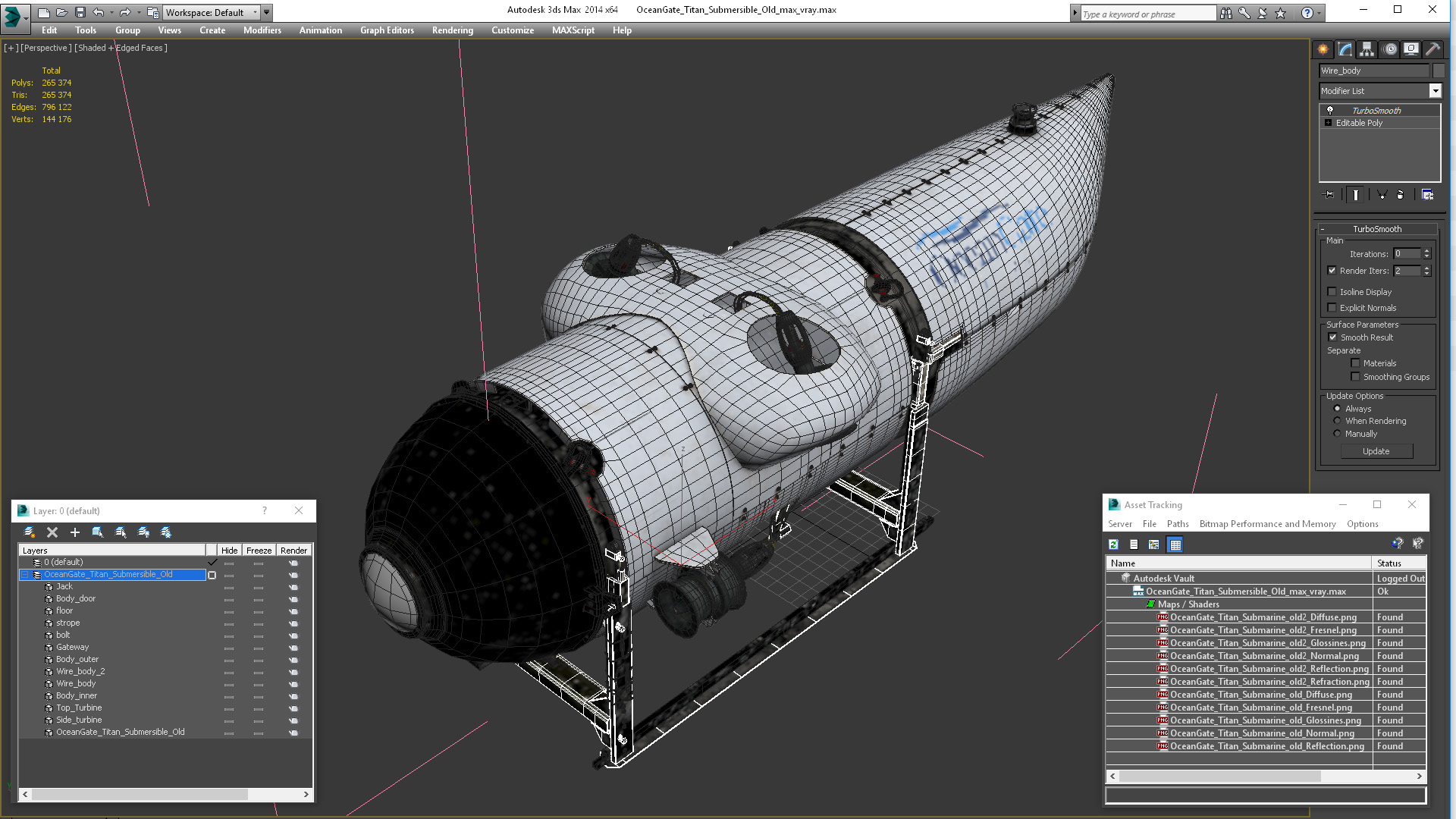Open the Create command panel tab
The width and height of the screenshot is (1456, 819).
(x=1323, y=49)
